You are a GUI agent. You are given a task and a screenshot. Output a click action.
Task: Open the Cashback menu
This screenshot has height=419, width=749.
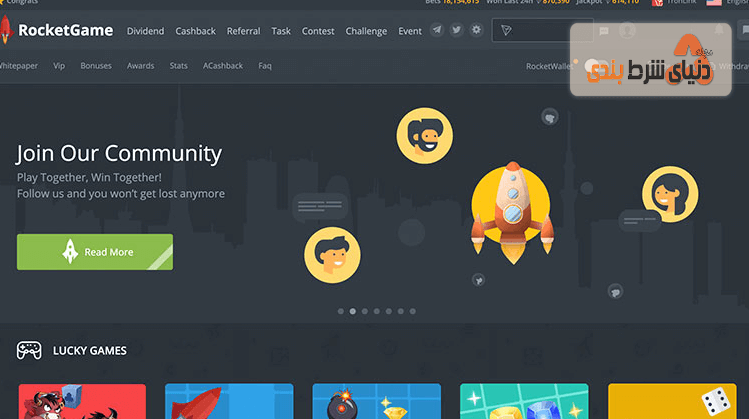coord(195,31)
